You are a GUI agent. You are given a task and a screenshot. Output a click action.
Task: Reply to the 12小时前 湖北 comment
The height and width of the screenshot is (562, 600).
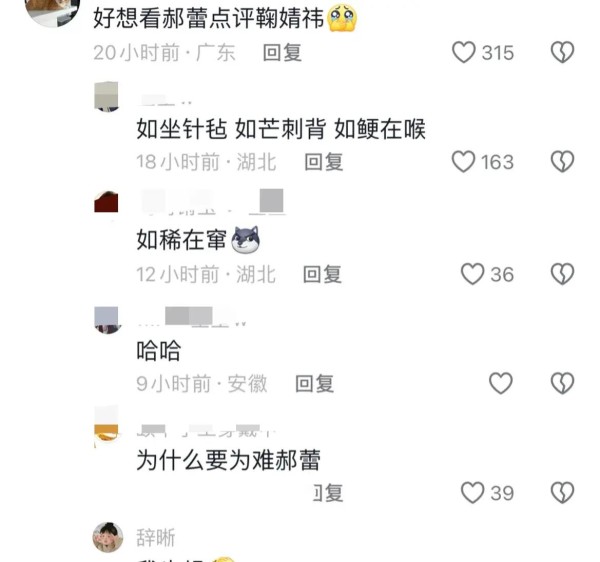click(322, 274)
